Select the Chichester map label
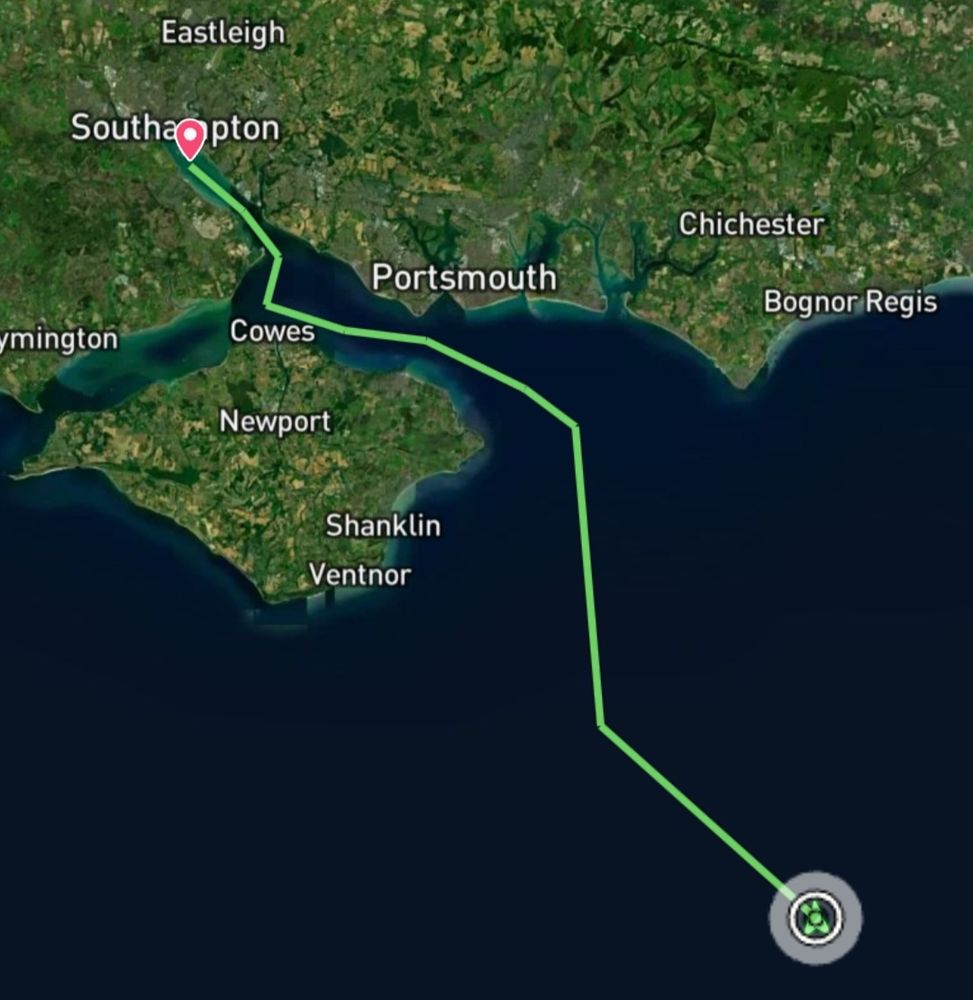Screen dimensions: 973x1000 click(x=751, y=224)
